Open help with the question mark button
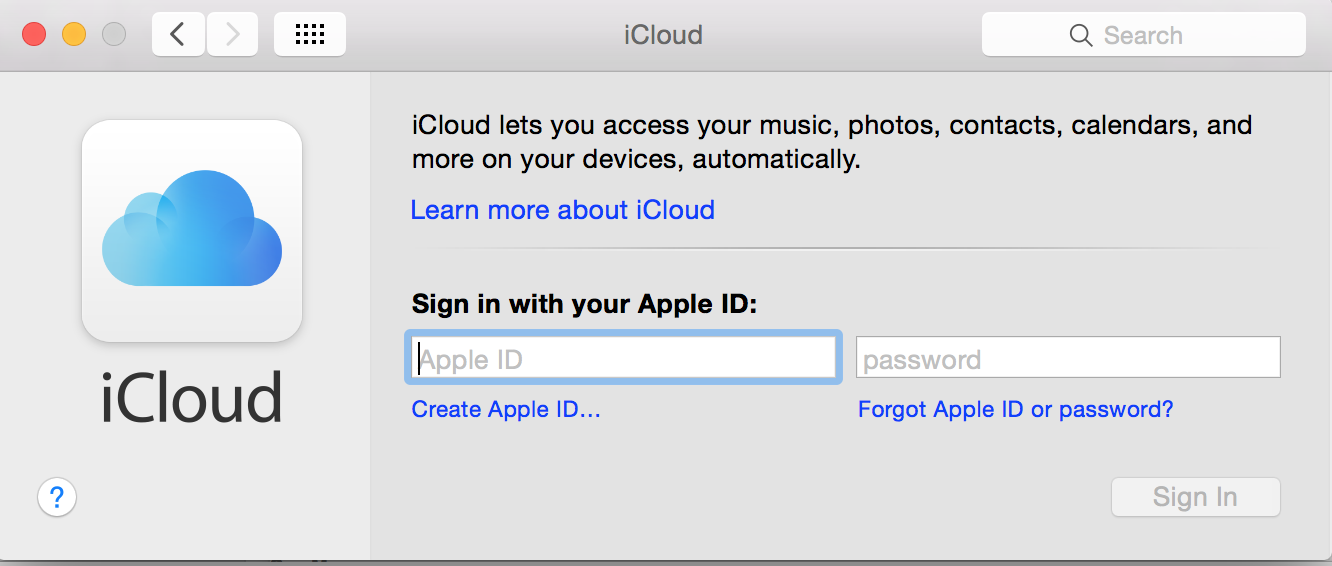The width and height of the screenshot is (1332, 566). (57, 496)
